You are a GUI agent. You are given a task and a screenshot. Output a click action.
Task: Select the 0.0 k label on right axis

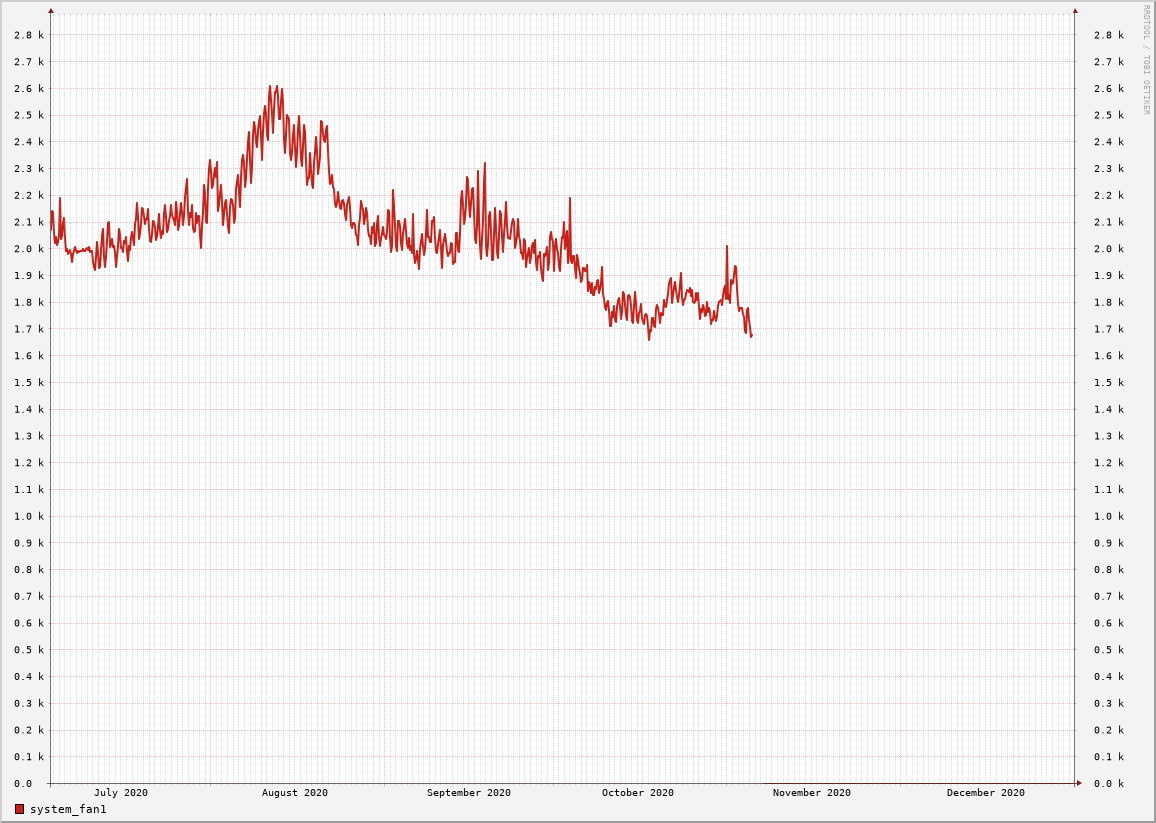[1109, 784]
